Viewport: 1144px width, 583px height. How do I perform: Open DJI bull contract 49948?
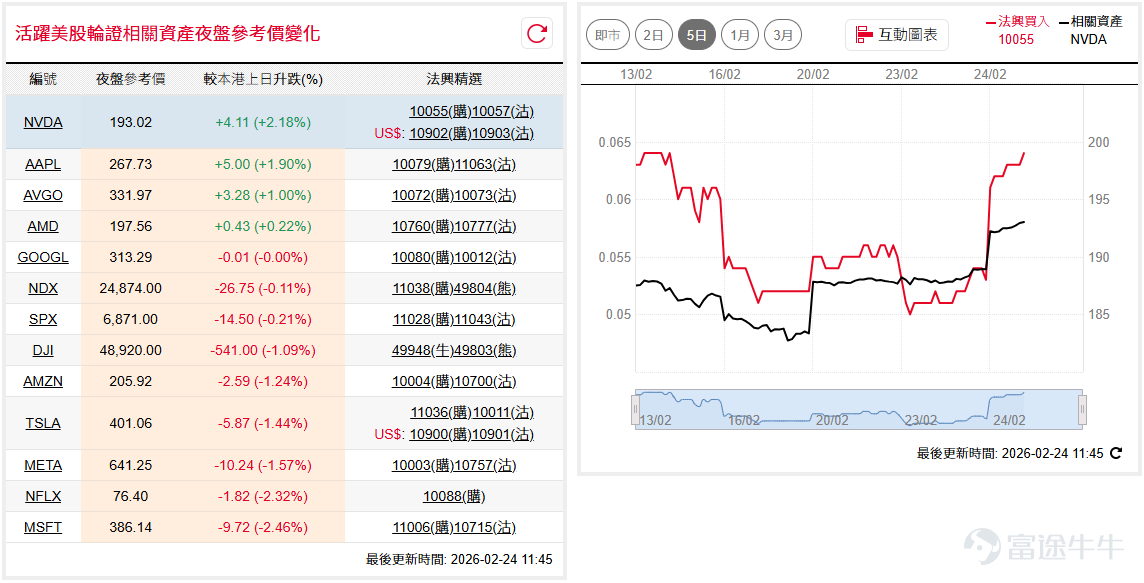pos(423,350)
